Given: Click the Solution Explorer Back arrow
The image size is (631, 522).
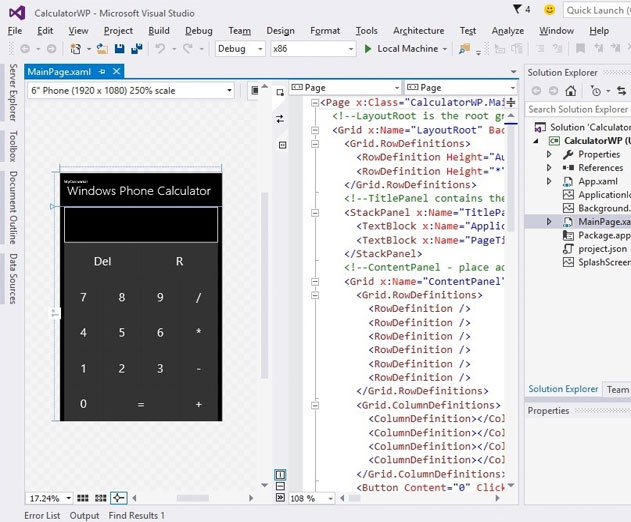Looking at the screenshot, I should pos(536,91).
